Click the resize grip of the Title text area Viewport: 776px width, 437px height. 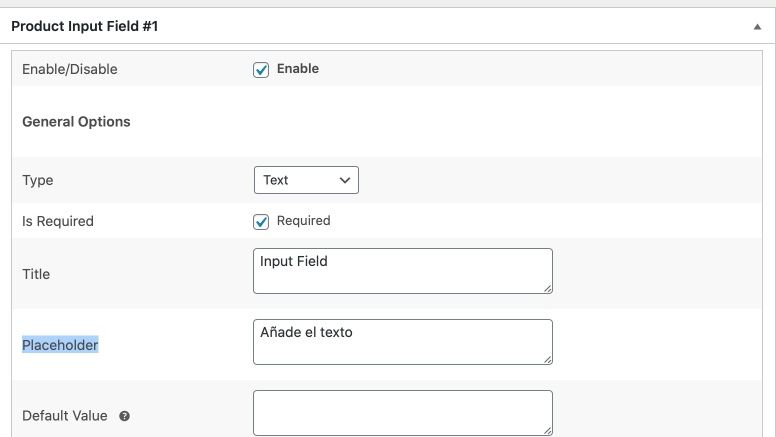pyautogui.click(x=548, y=289)
